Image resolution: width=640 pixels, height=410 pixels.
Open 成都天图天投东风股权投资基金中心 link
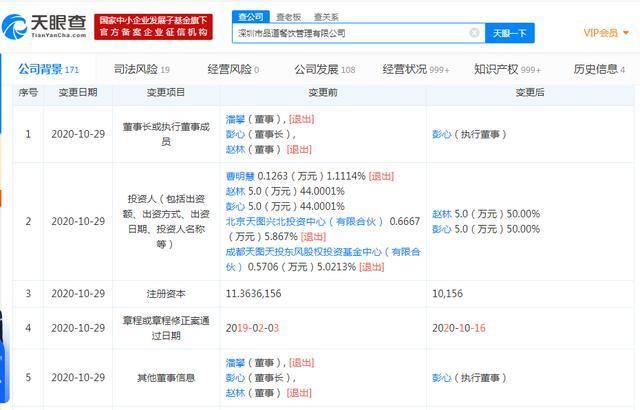tap(323, 259)
